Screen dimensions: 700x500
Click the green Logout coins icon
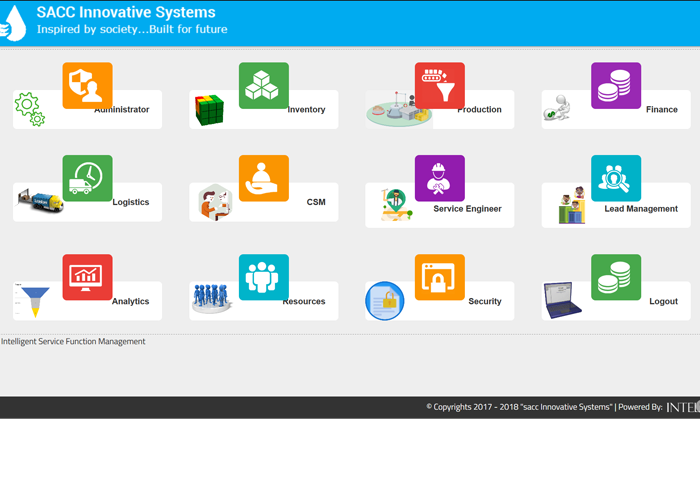point(615,277)
